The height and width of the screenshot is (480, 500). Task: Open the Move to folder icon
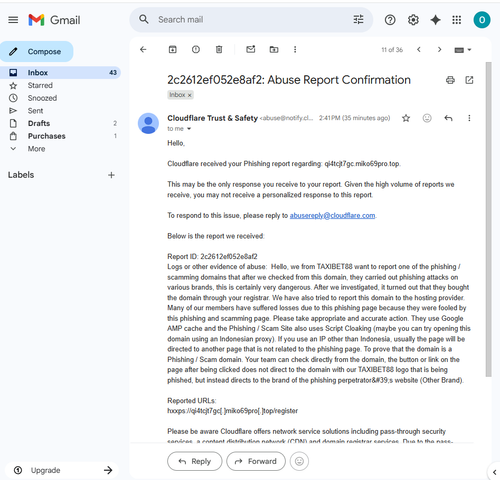click(274, 50)
